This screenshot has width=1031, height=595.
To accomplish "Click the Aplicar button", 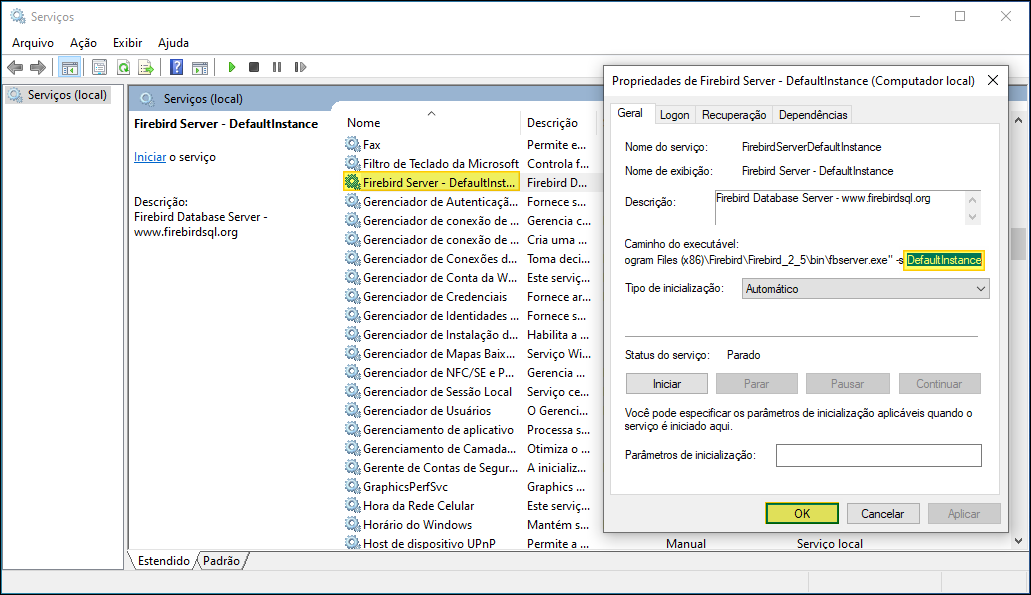I will click(x=964, y=513).
